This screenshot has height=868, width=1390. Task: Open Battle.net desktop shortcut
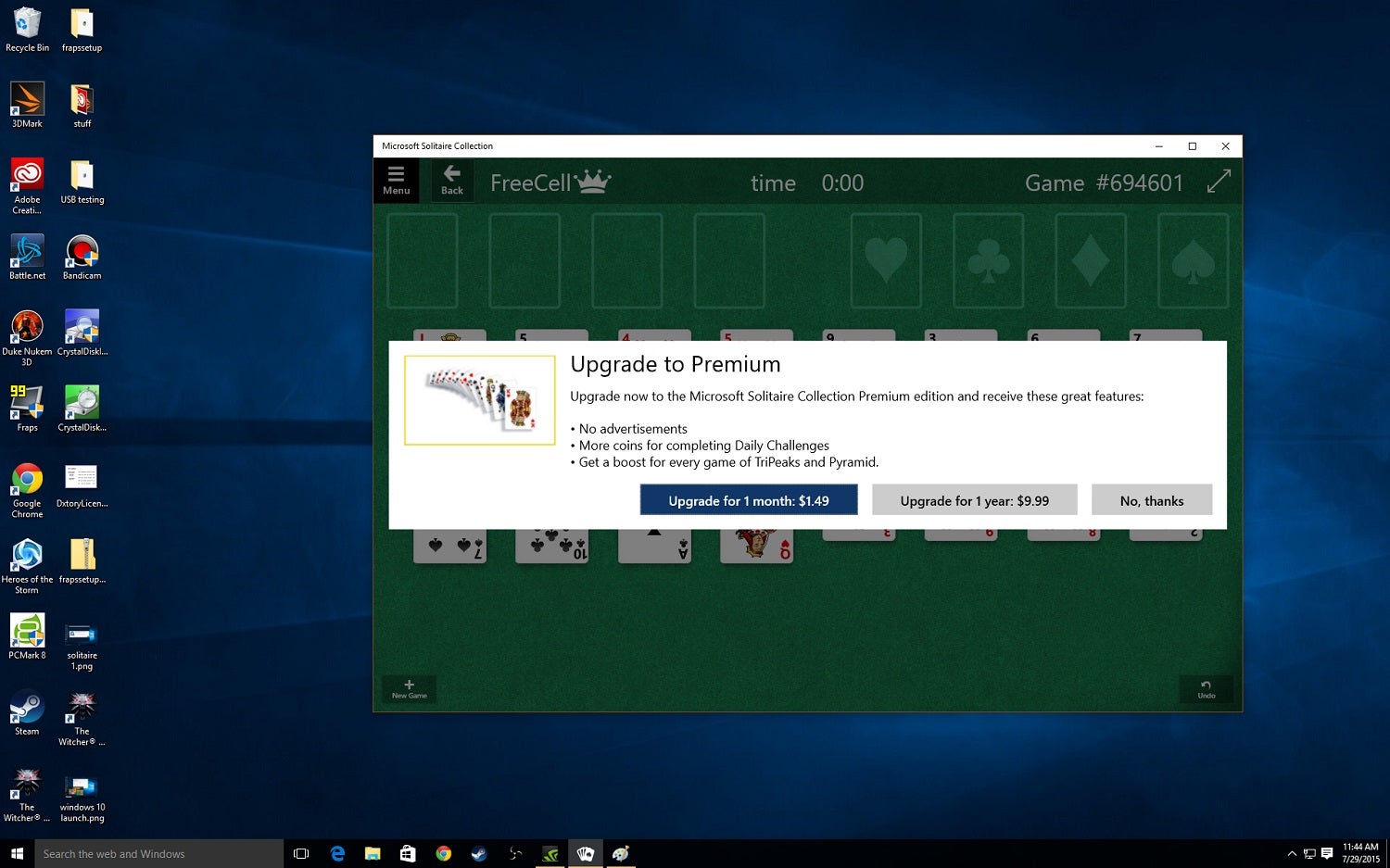tap(27, 257)
